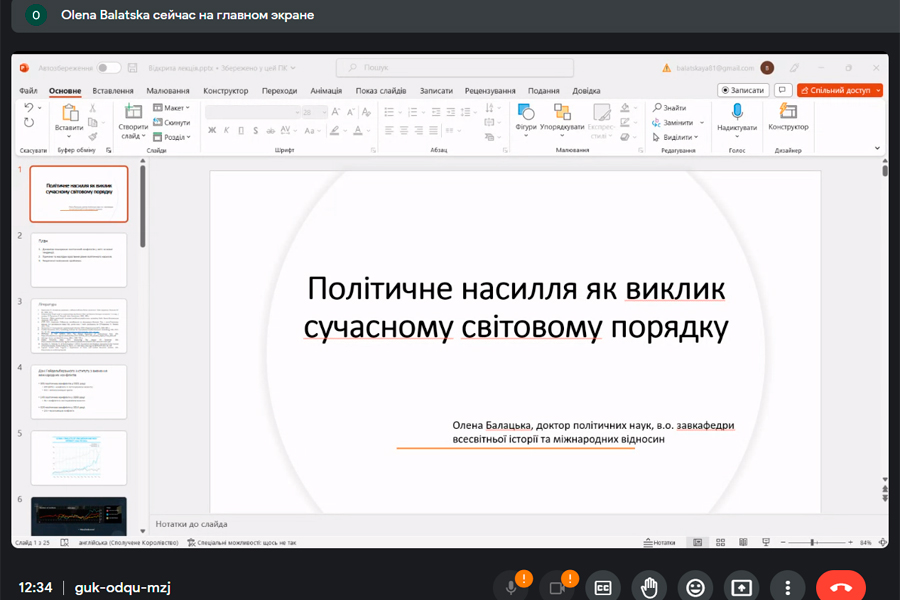Toggle the meeting microphone button
This screenshot has width=900, height=600.
pyautogui.click(x=511, y=587)
